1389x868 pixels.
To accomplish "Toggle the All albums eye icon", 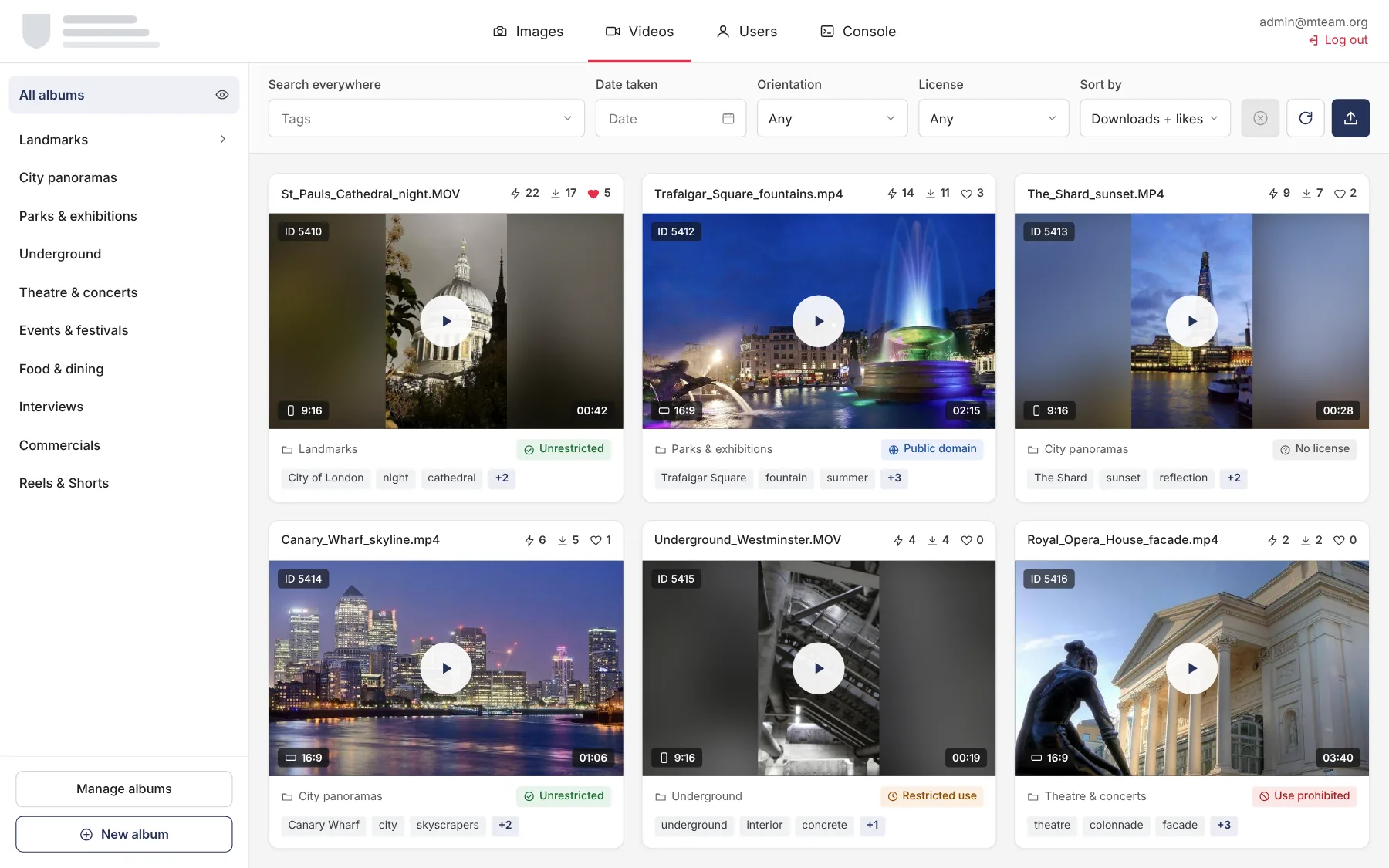I will point(222,95).
